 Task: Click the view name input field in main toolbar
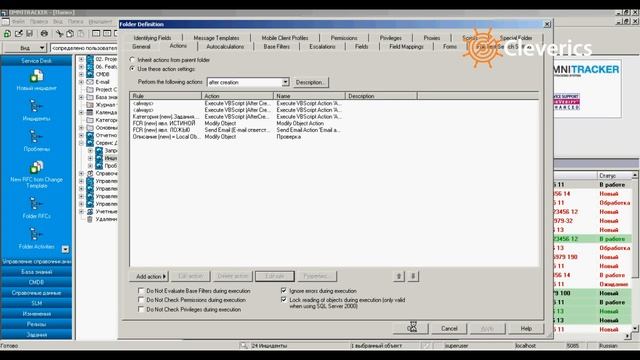(84, 48)
